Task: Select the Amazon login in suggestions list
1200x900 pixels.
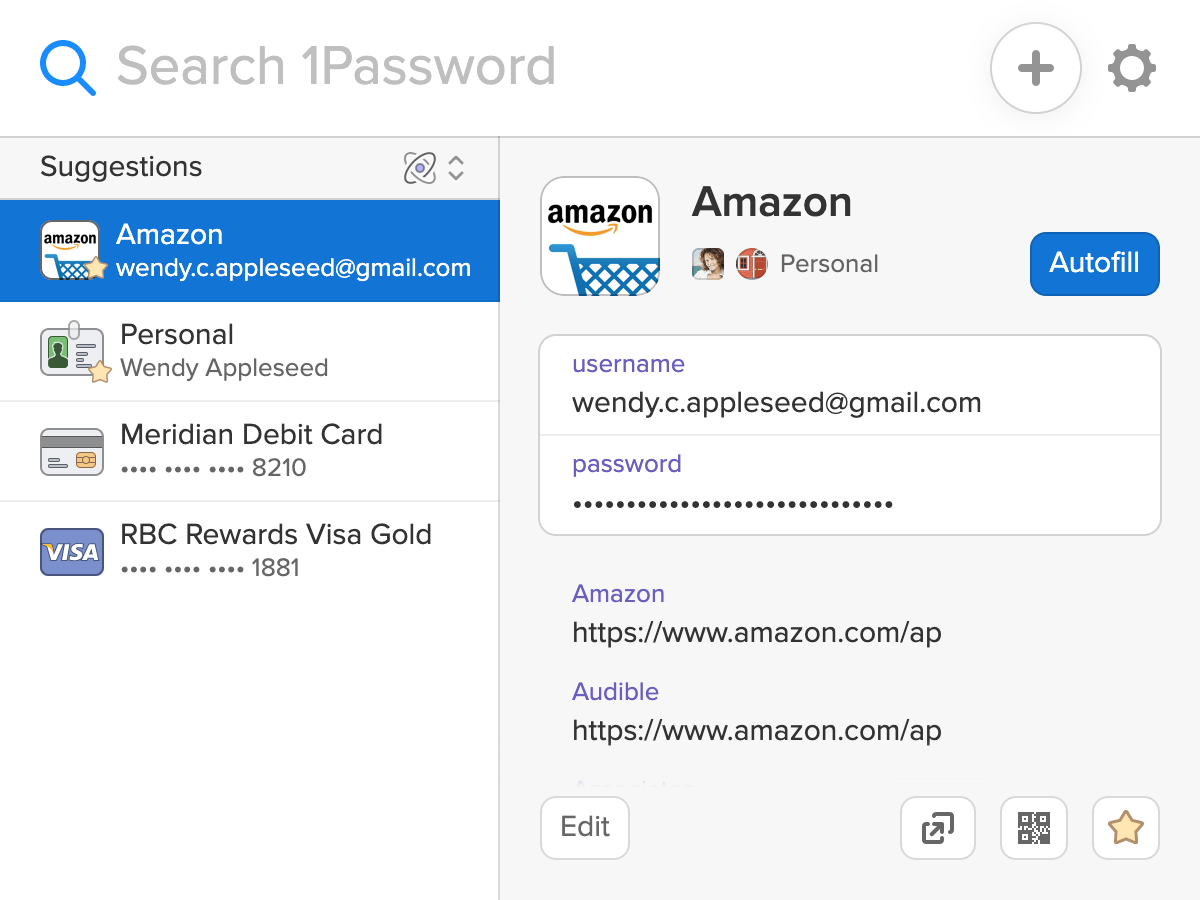Action: coord(249,251)
